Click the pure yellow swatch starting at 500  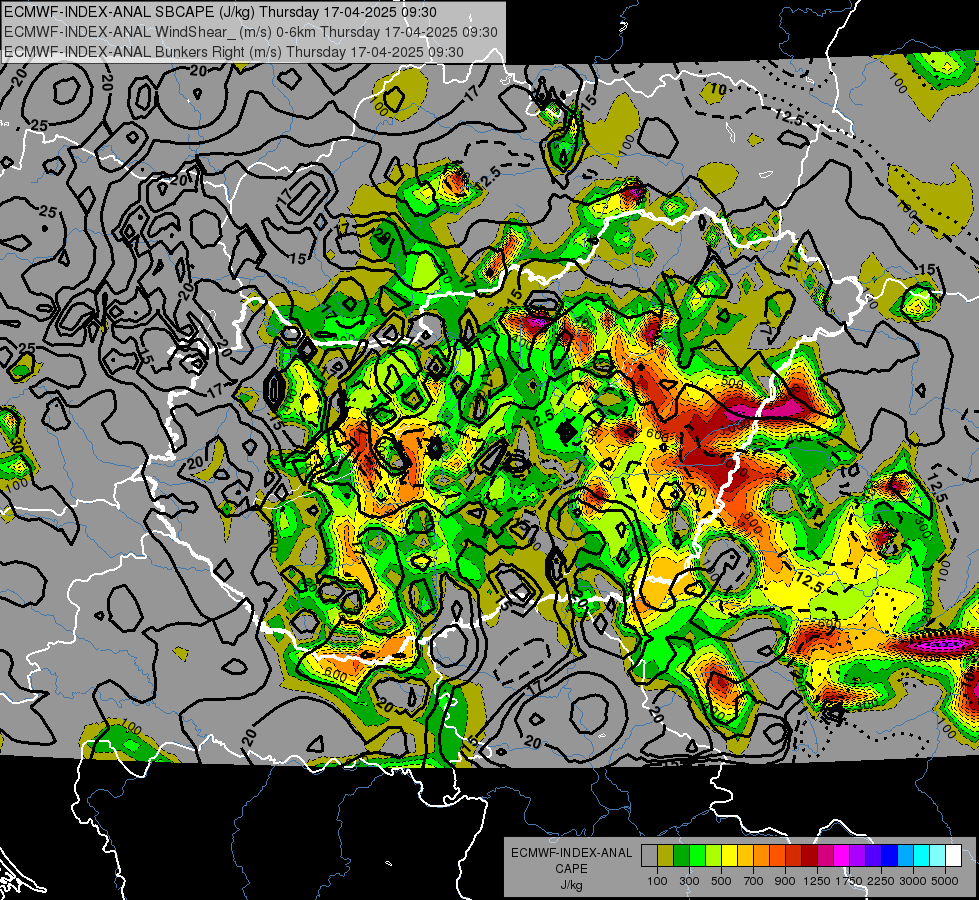point(729,855)
